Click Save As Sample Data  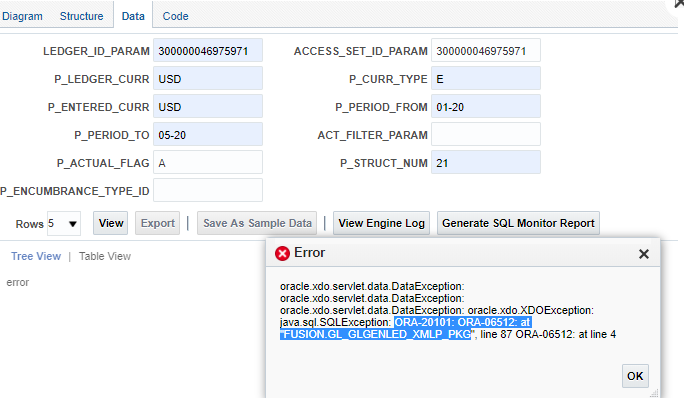(257, 223)
